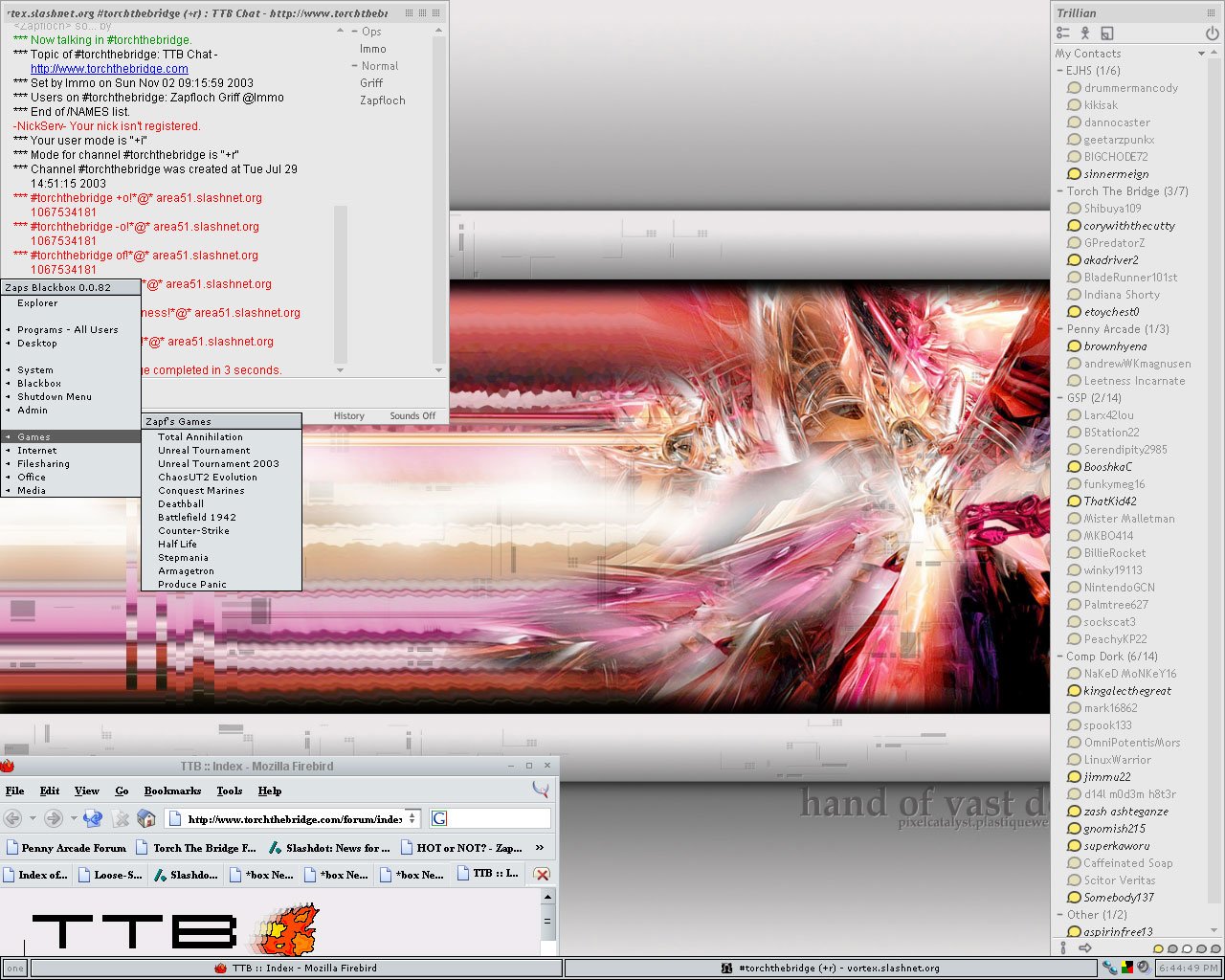Click the status bubble next to sinnermeign

pyautogui.click(x=1074, y=174)
